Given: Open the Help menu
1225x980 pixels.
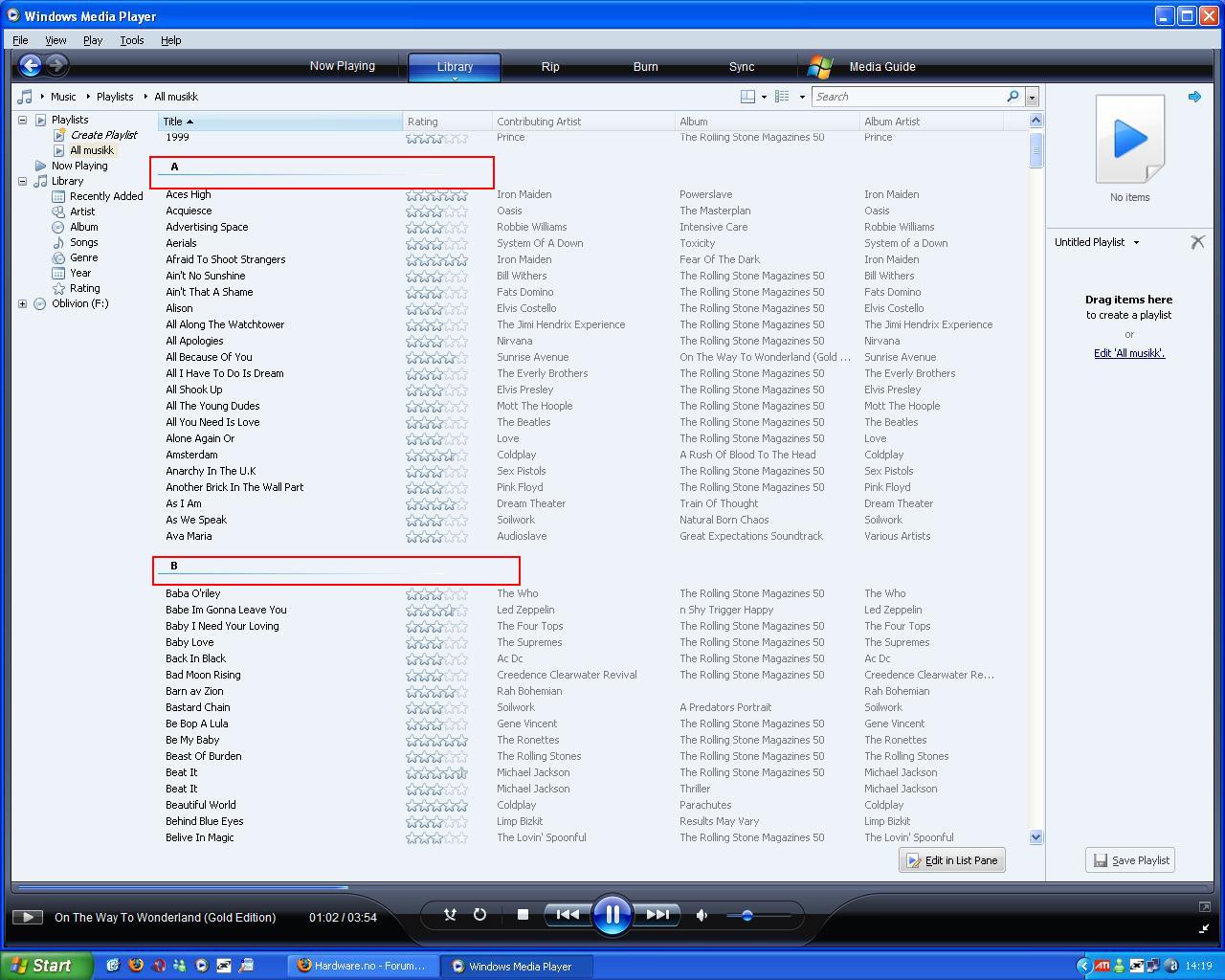Looking at the screenshot, I should [171, 40].
